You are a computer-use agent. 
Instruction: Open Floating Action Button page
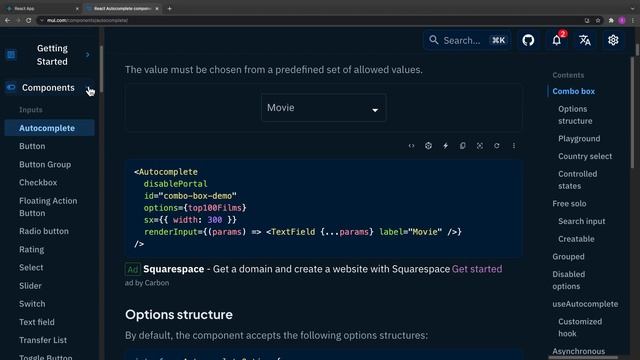click(x=48, y=207)
